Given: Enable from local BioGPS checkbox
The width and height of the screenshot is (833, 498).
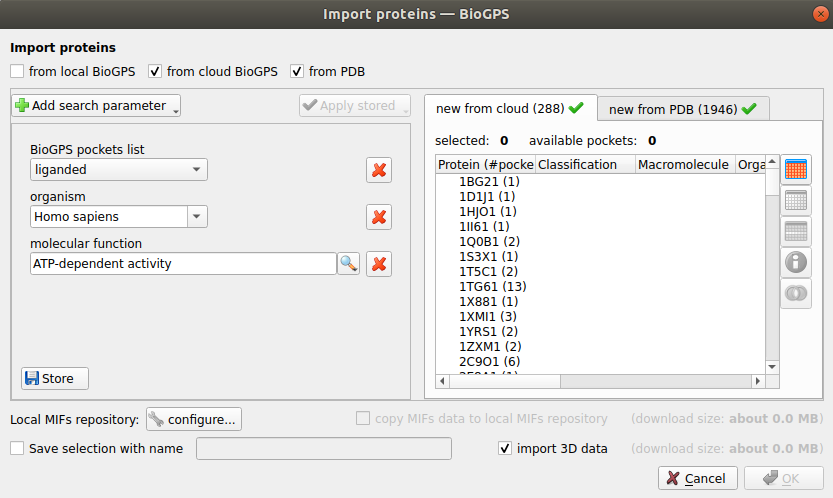Looking at the screenshot, I should click(17, 71).
